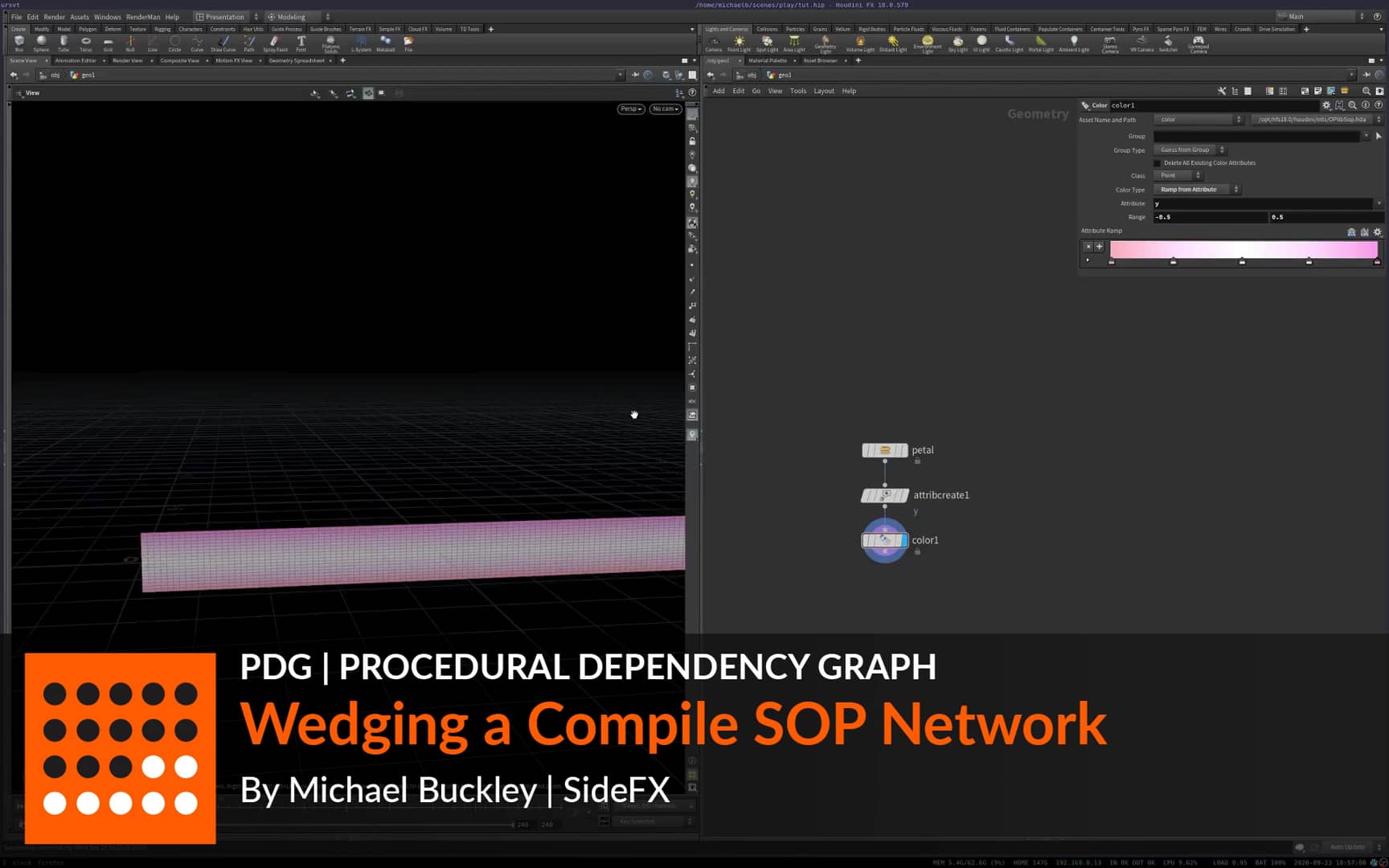Switch to the Geometry Spreadsheet tab
The width and height of the screenshot is (1389, 868).
(x=297, y=60)
